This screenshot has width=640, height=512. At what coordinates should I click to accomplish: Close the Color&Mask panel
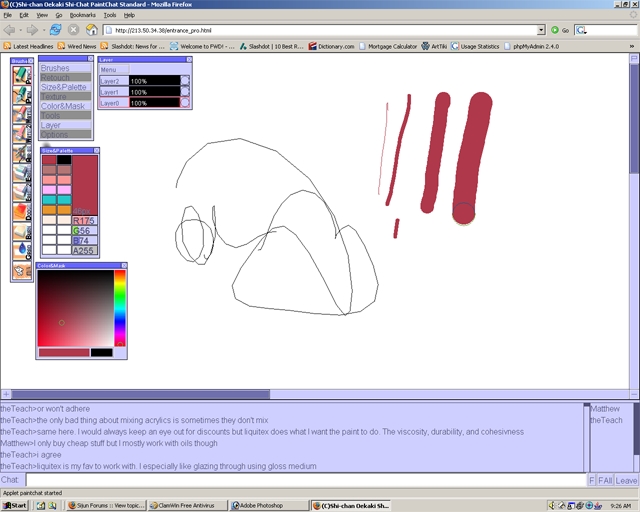pyautogui.click(x=124, y=265)
